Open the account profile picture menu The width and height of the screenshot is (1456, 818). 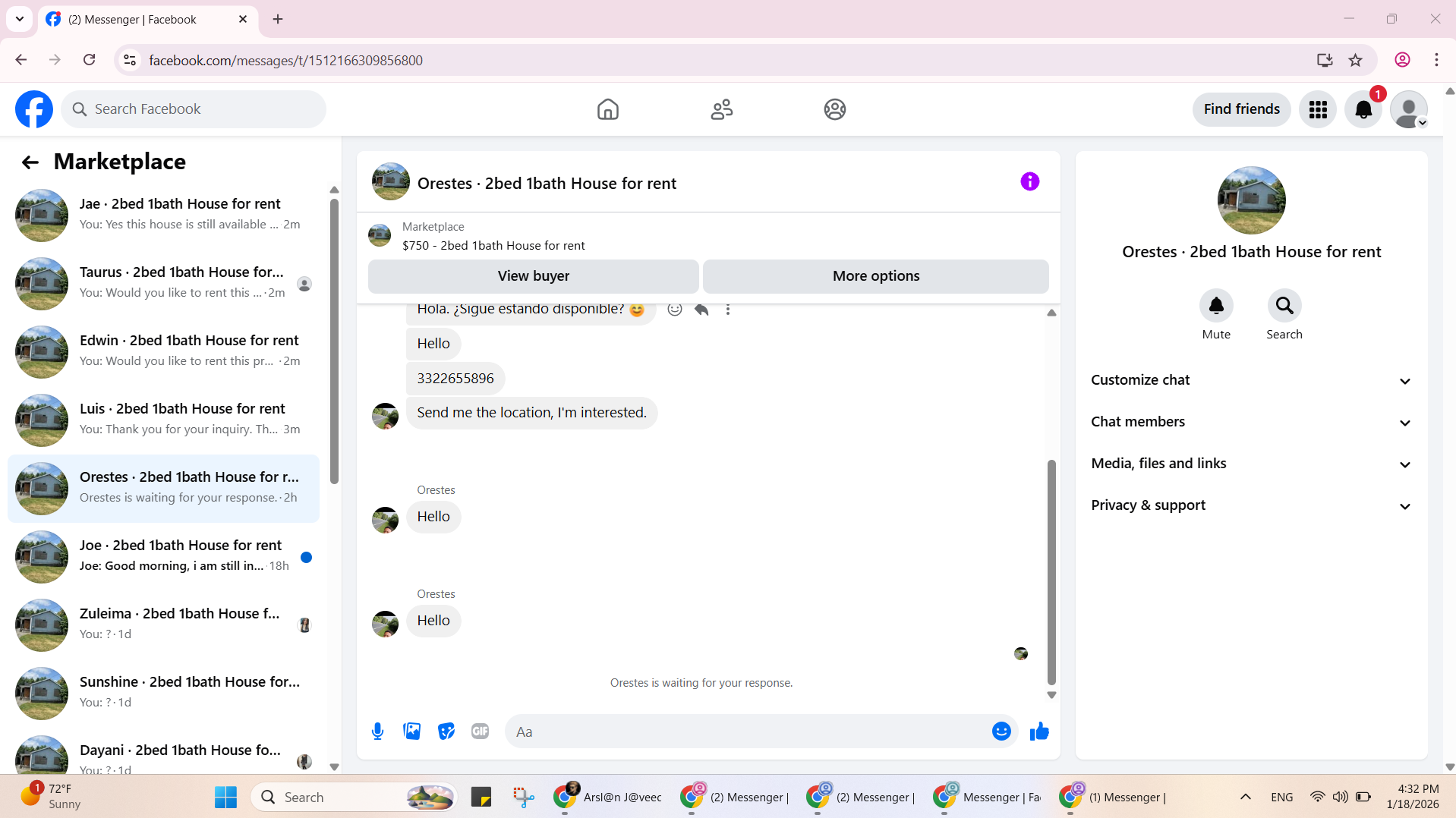pyautogui.click(x=1409, y=109)
